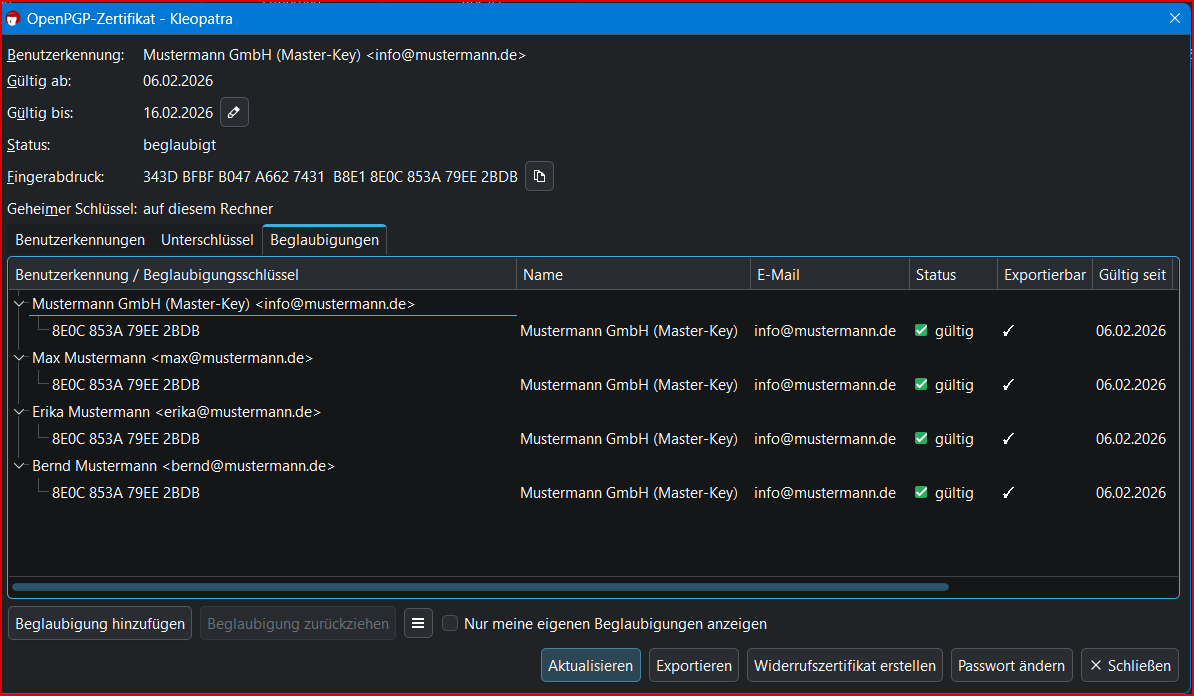Collapse the Erika Mustermann tree node
The width and height of the screenshot is (1194, 696).
point(20,412)
